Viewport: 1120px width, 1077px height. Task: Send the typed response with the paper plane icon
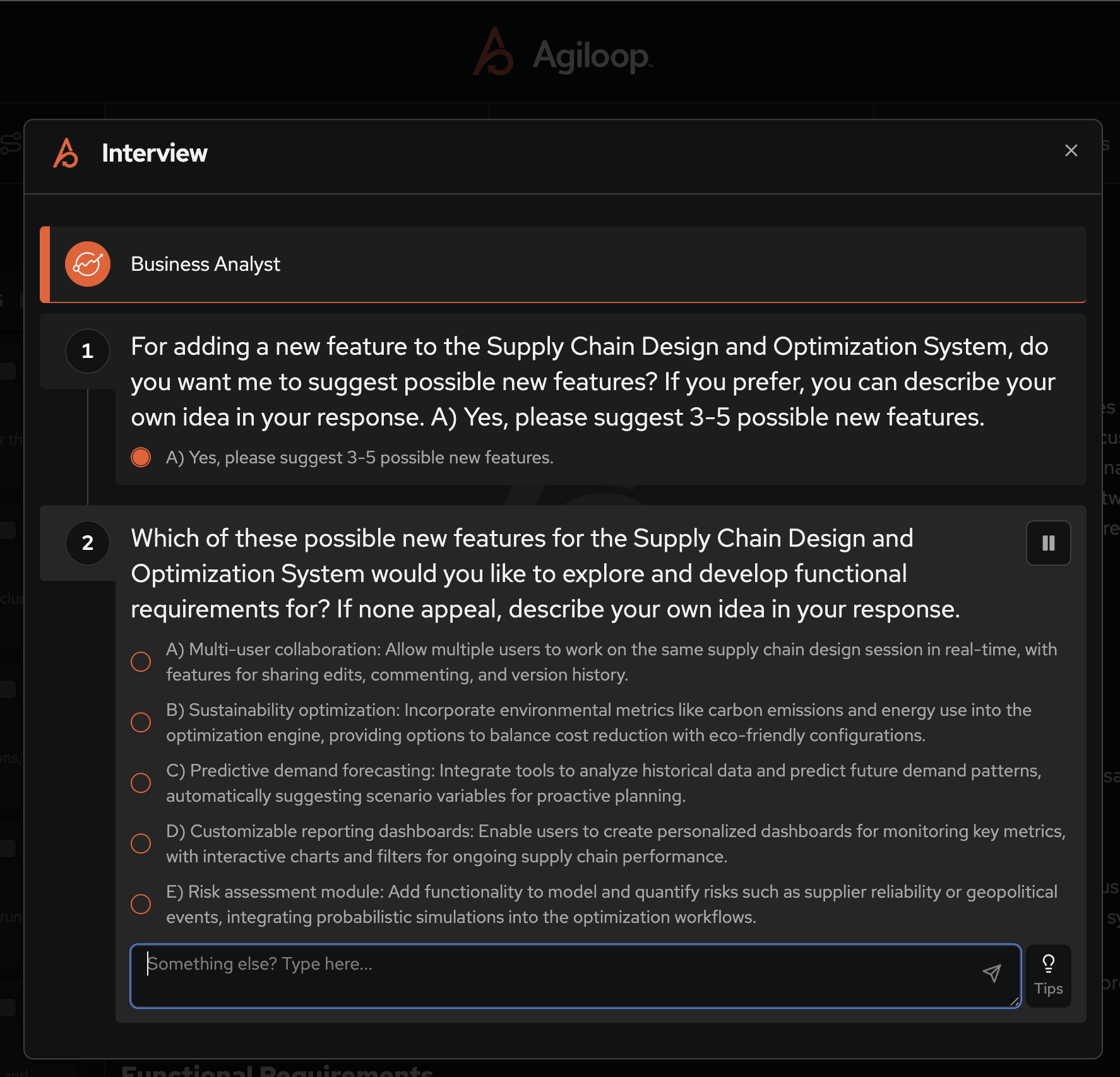pyautogui.click(x=992, y=973)
